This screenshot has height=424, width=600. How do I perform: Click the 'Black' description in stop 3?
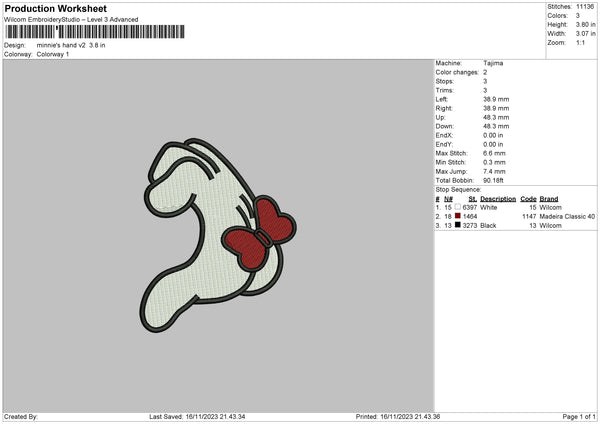click(x=488, y=226)
